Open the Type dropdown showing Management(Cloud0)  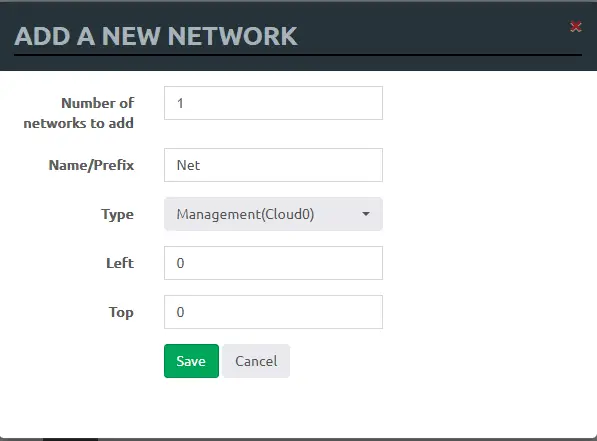[273, 214]
